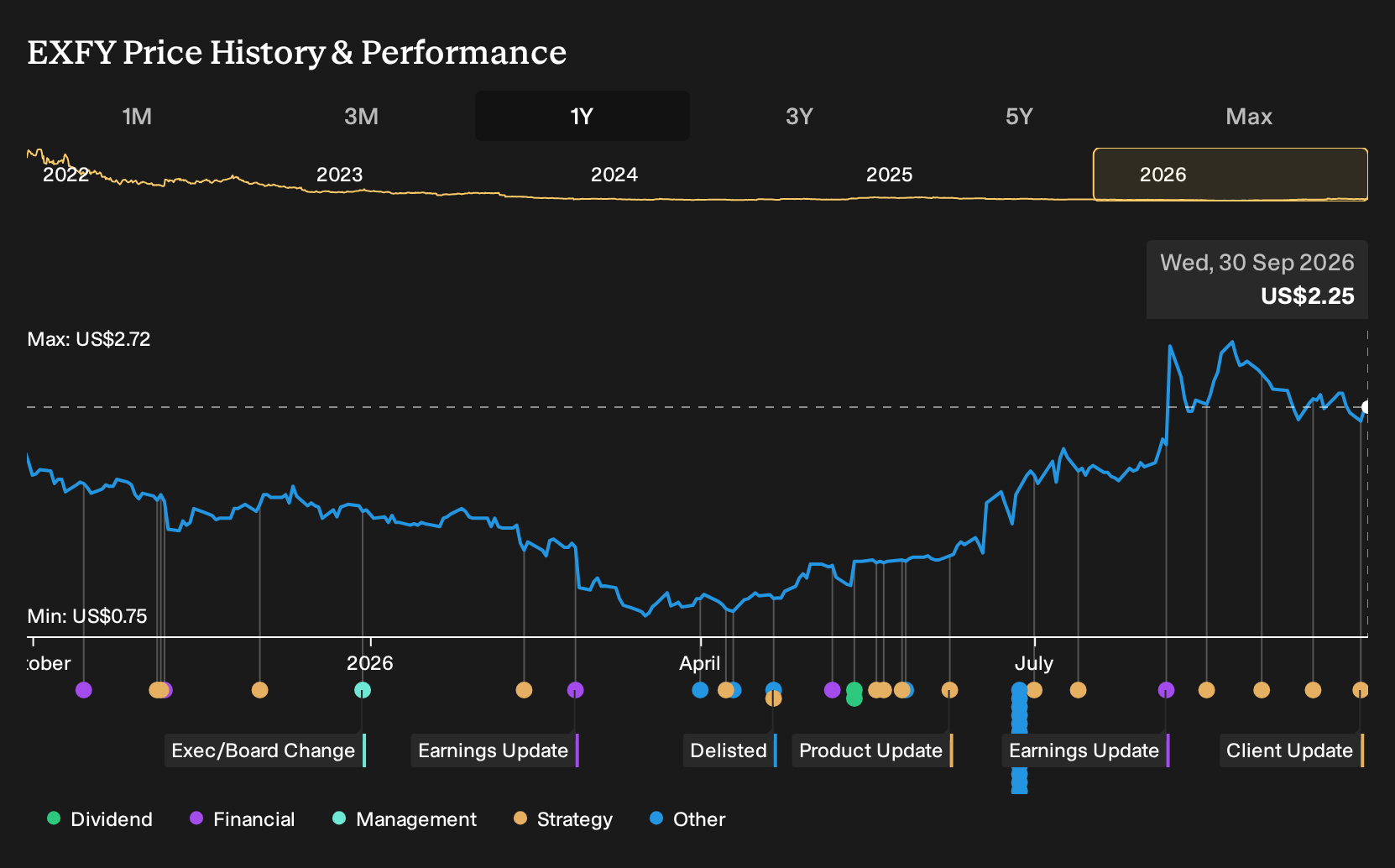
Task: Click the Min: US$0.75 label
Action: pos(87,616)
